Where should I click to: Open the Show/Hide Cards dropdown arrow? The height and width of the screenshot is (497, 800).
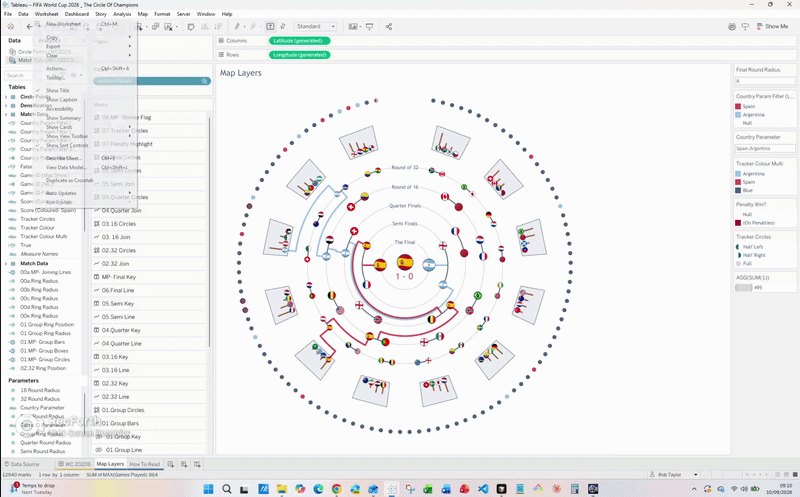pyautogui.click(x=360, y=27)
